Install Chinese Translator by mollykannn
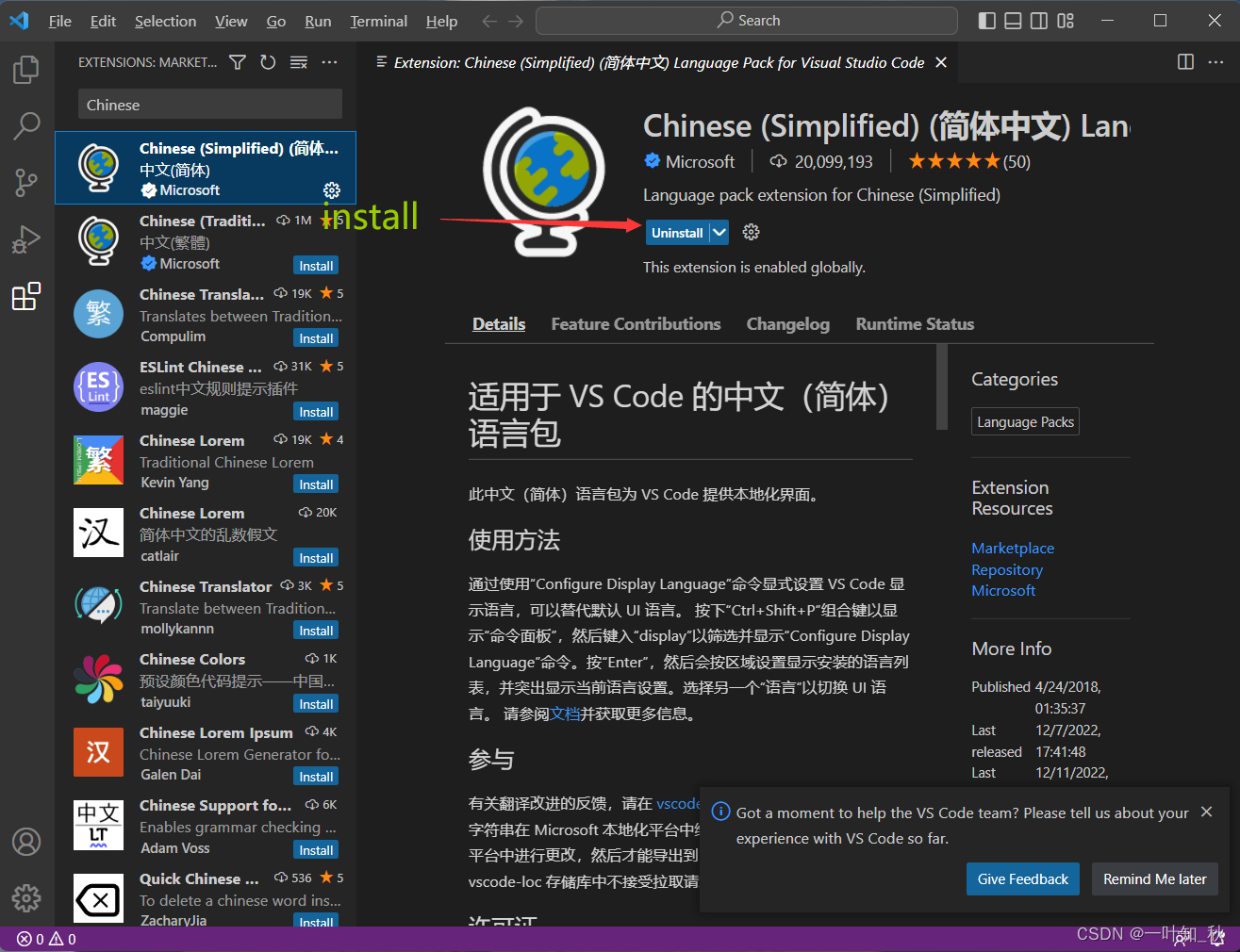1240x952 pixels. coord(316,631)
